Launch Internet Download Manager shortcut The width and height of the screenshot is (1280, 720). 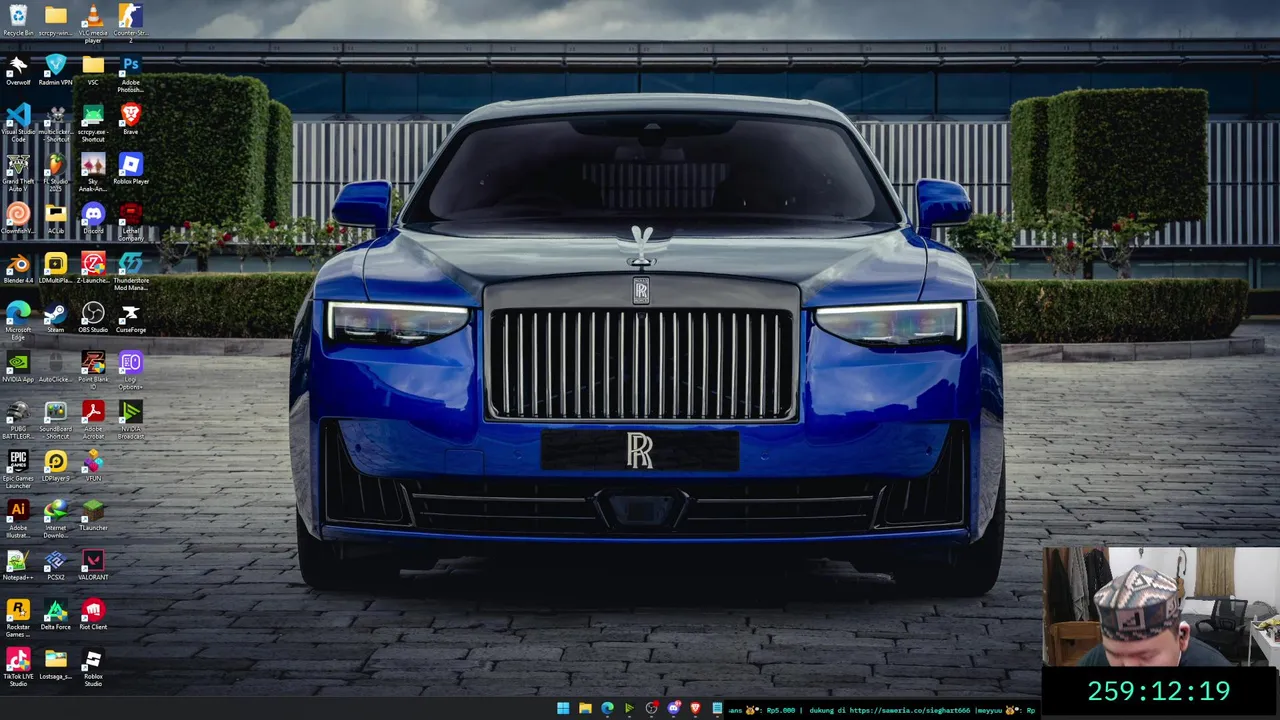click(x=56, y=518)
